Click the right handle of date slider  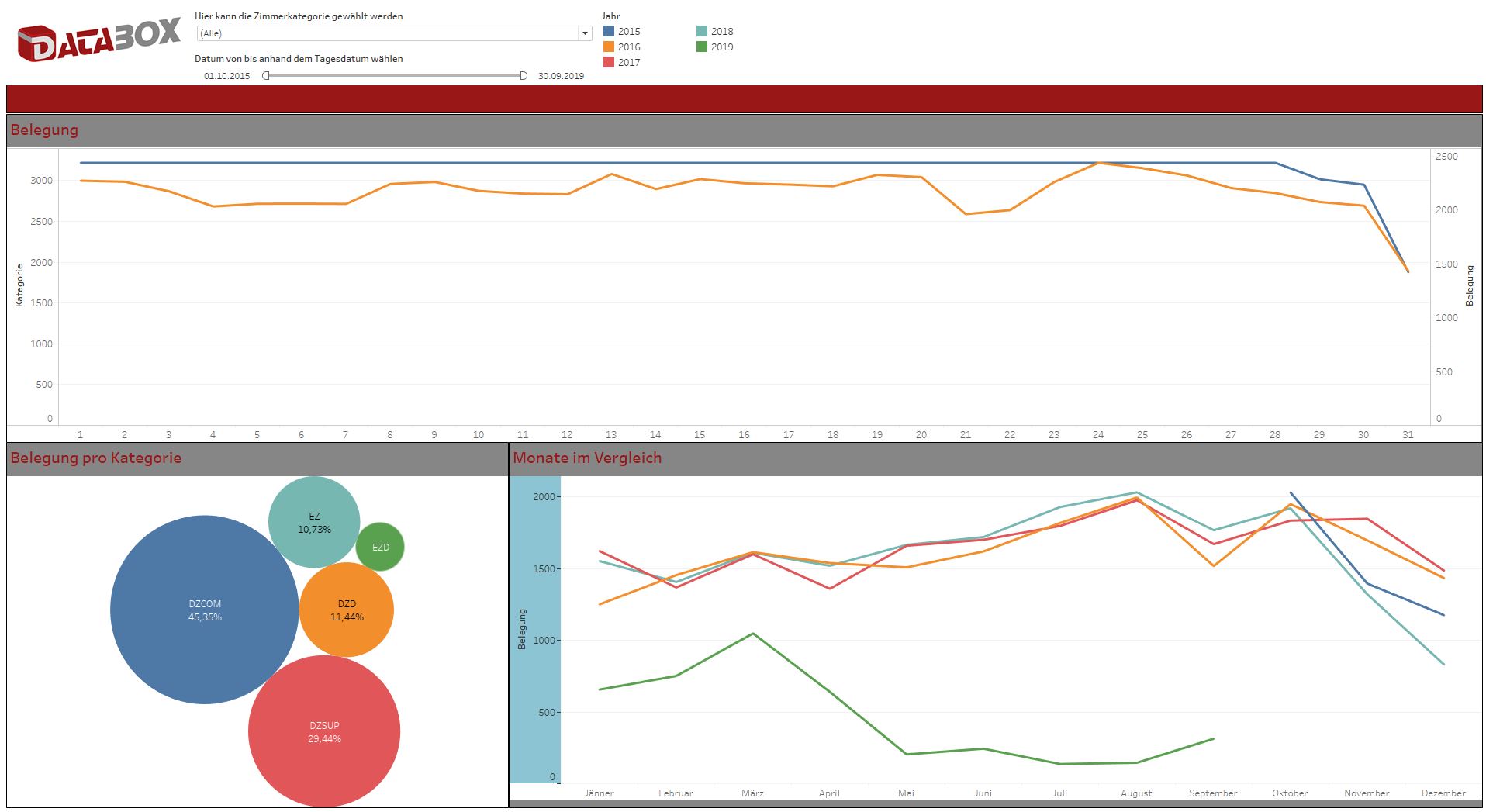point(524,75)
